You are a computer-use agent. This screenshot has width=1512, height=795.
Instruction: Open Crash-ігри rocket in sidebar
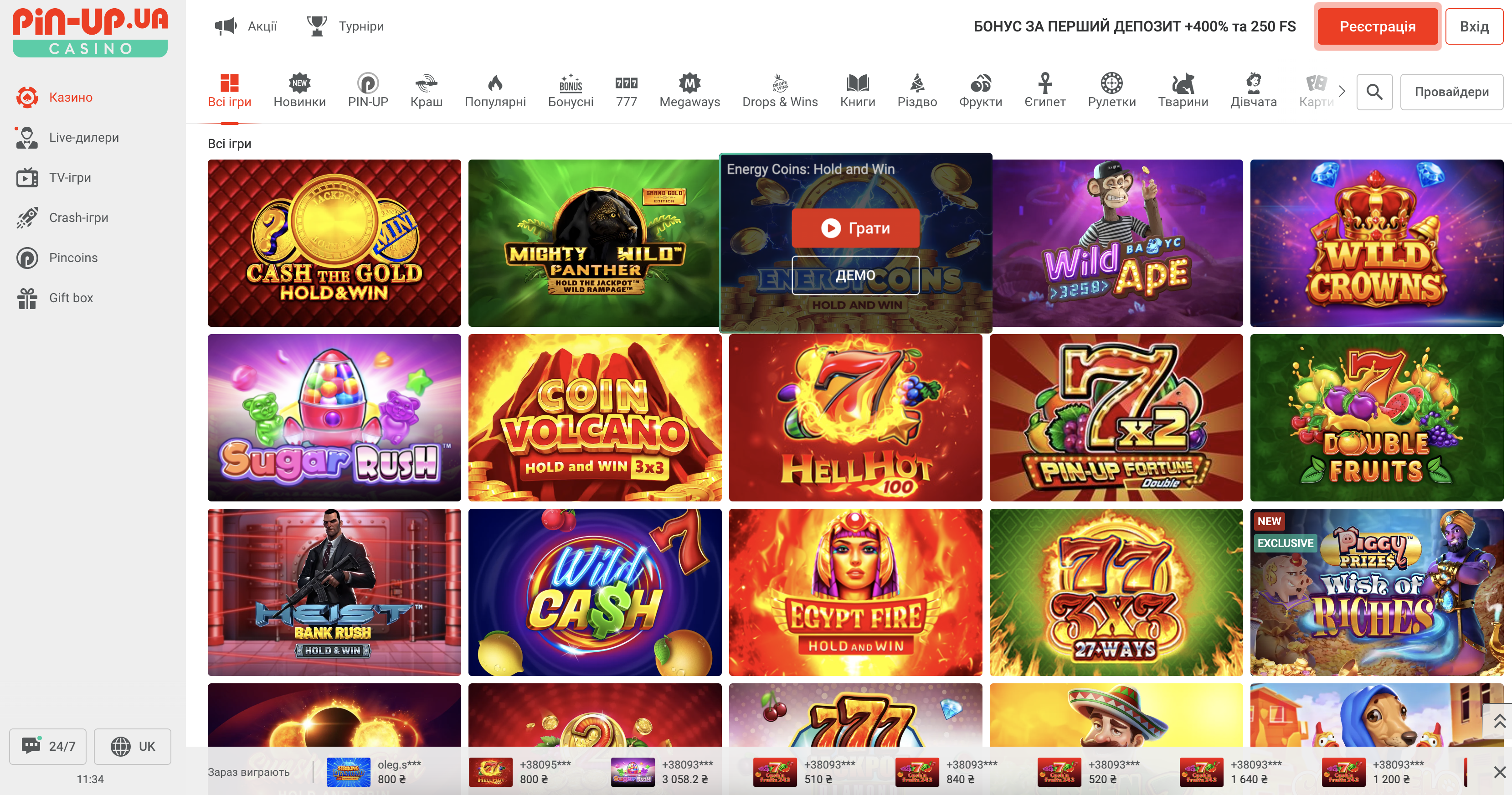pos(27,217)
